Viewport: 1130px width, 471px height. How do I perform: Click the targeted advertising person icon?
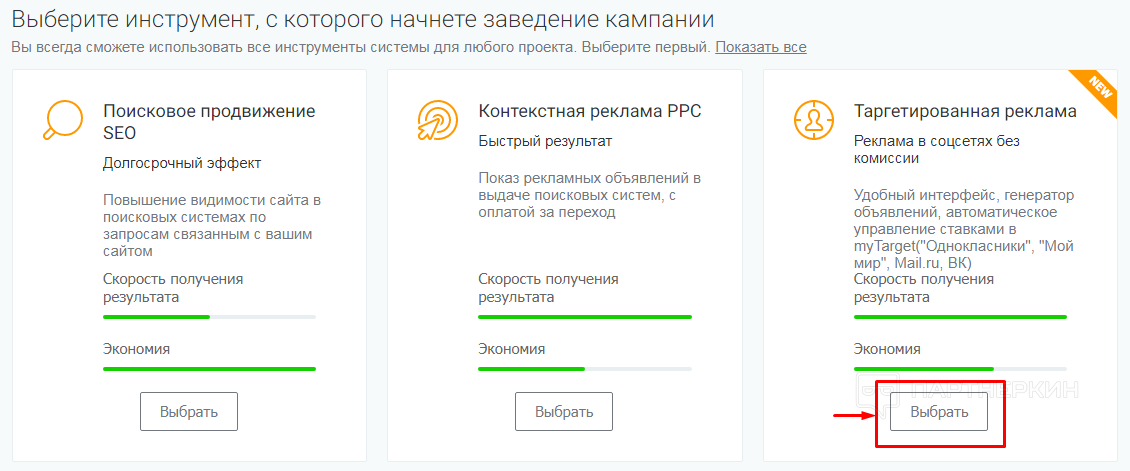coord(812,119)
